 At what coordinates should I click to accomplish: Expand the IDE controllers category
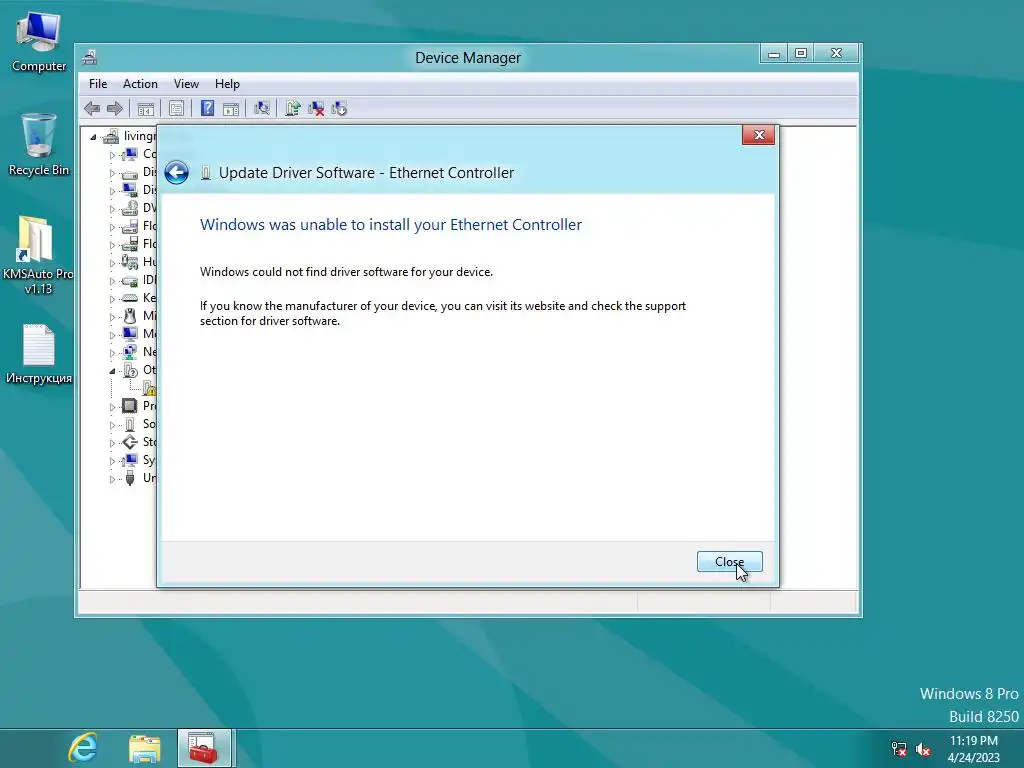point(112,281)
